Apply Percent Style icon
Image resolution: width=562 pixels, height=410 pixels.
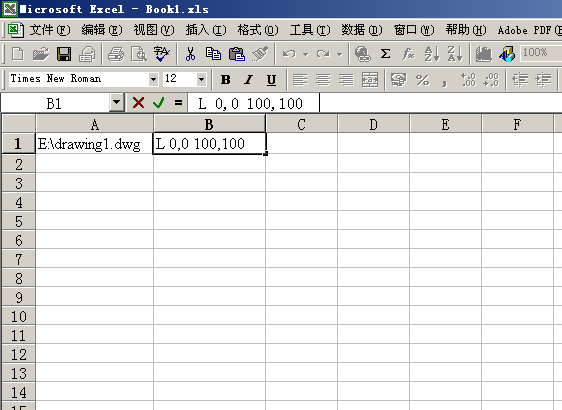tap(423, 80)
